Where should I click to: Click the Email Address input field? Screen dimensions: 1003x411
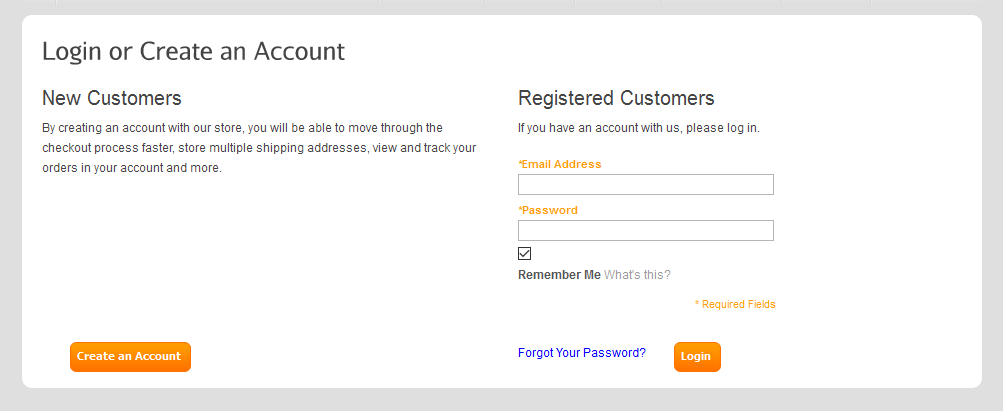coord(645,185)
